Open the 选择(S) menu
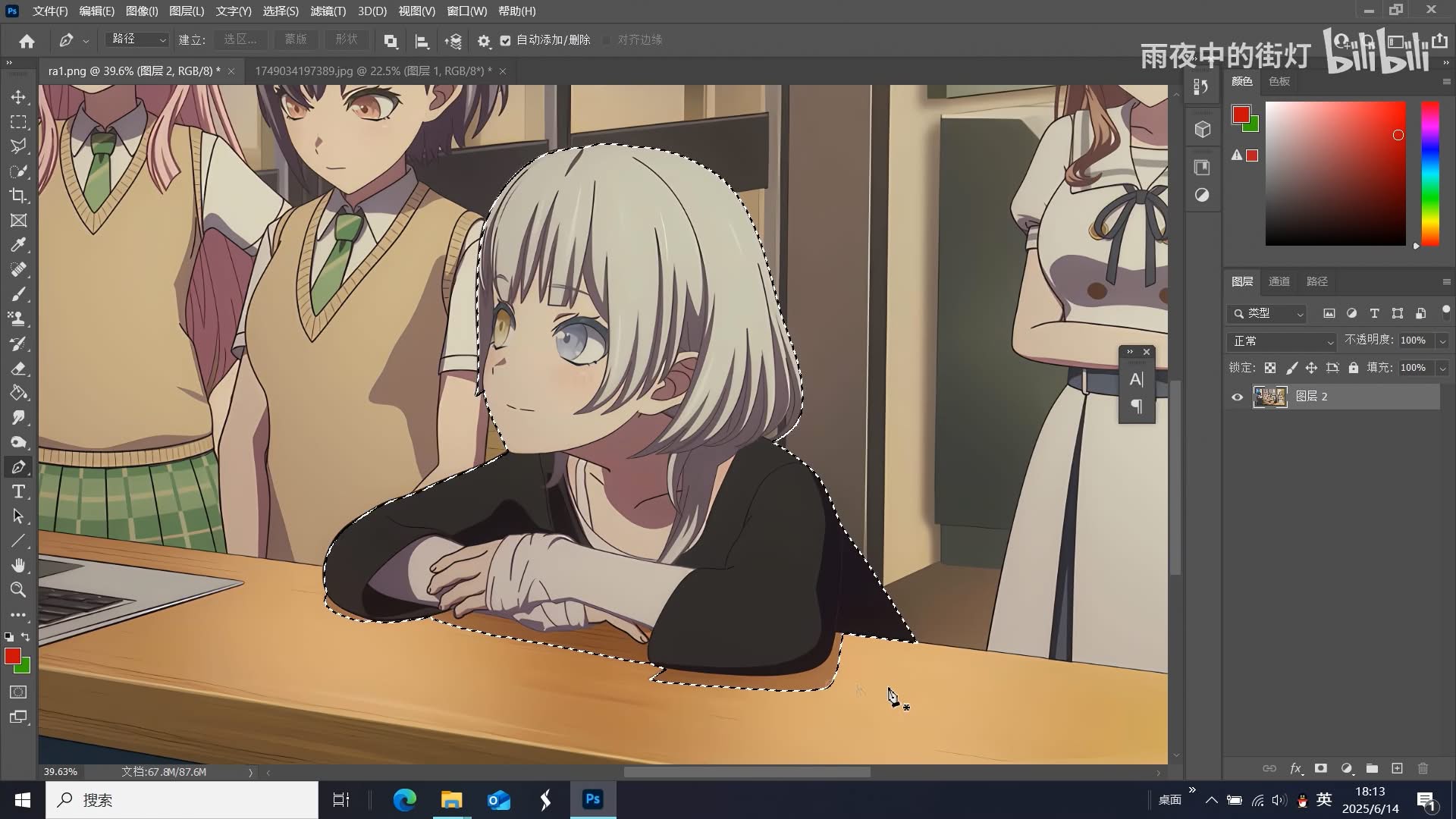 pyautogui.click(x=281, y=11)
